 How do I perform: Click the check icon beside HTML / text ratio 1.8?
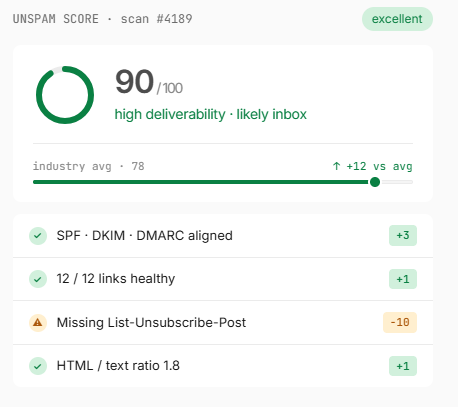click(x=38, y=366)
